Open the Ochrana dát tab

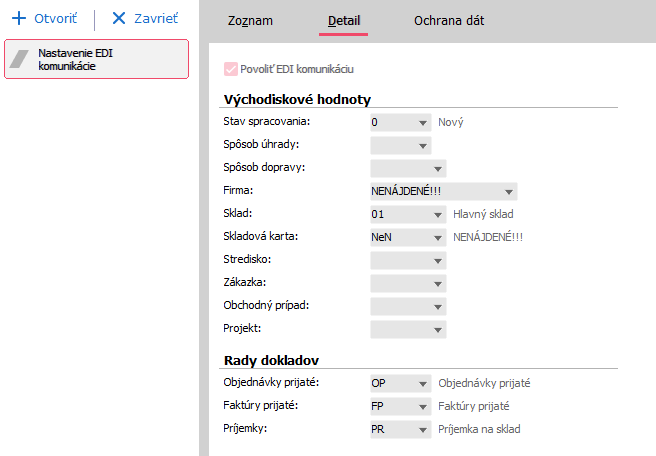coord(449,20)
